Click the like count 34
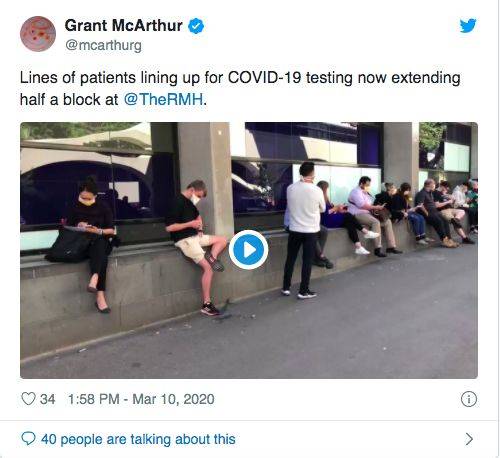The image size is (500, 458). click(x=47, y=399)
